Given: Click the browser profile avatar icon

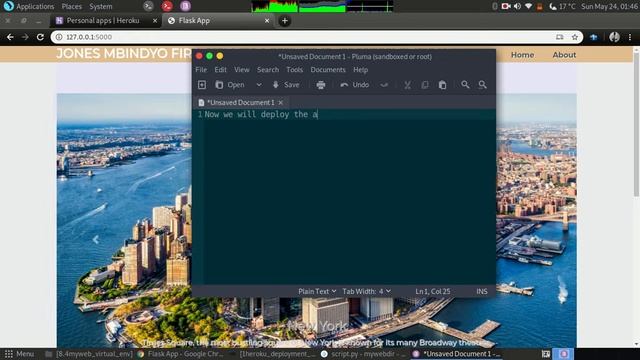Looking at the screenshot, I should click(x=614, y=37).
